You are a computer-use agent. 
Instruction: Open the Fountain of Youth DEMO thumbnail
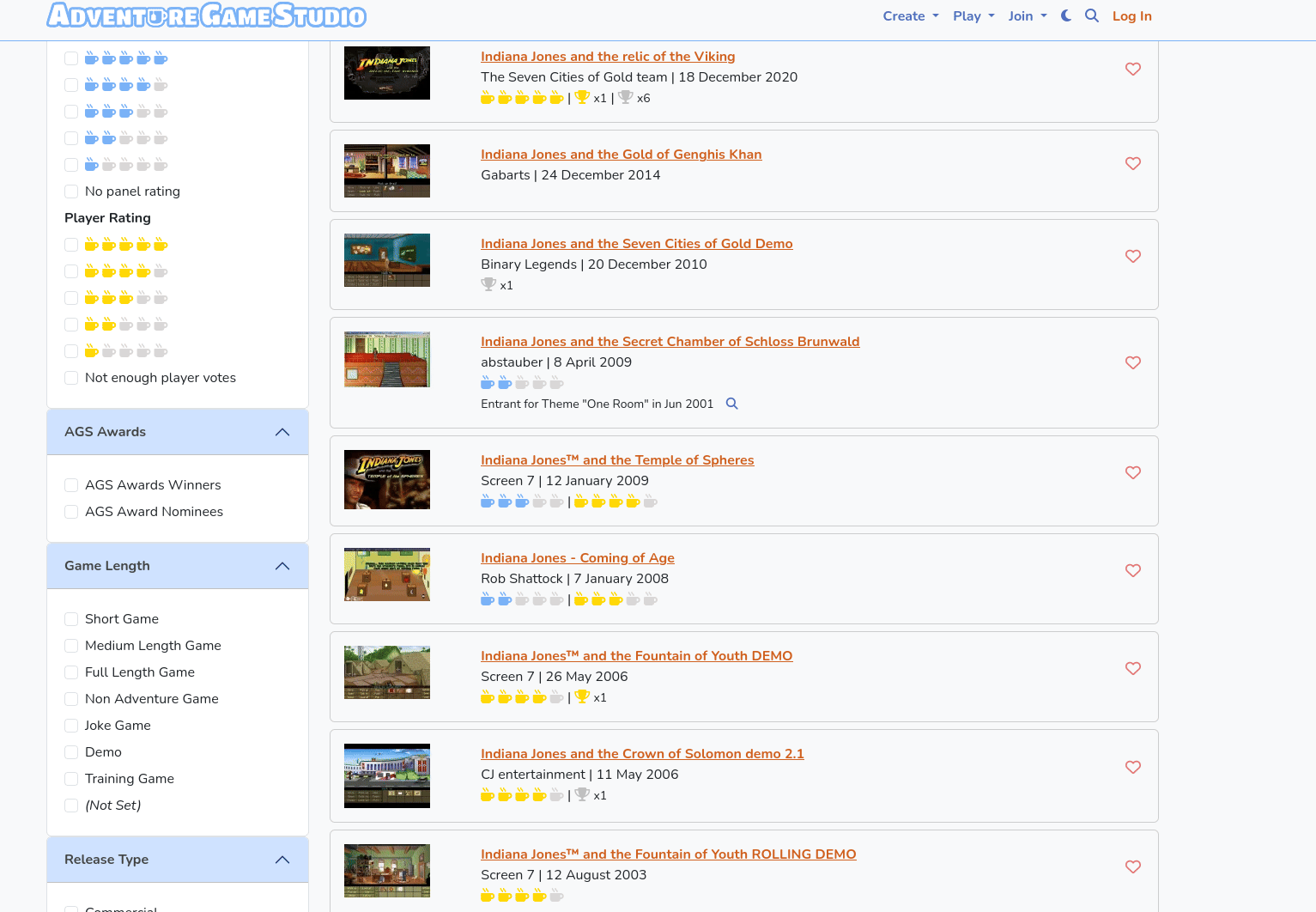387,672
